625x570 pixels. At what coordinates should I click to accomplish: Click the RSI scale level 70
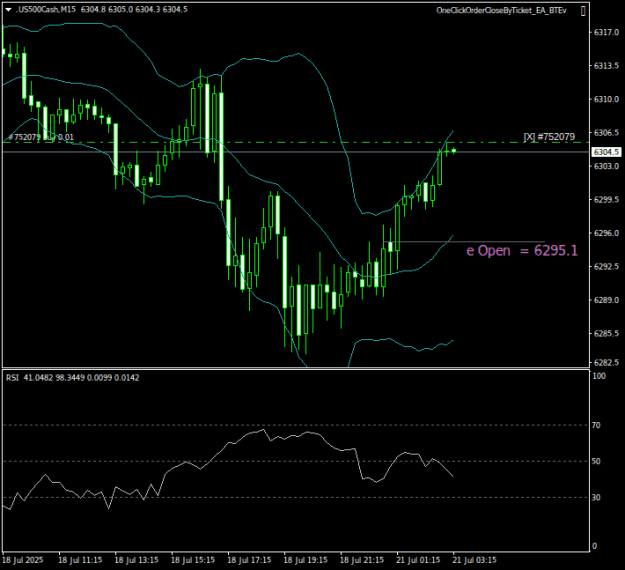coord(596,425)
